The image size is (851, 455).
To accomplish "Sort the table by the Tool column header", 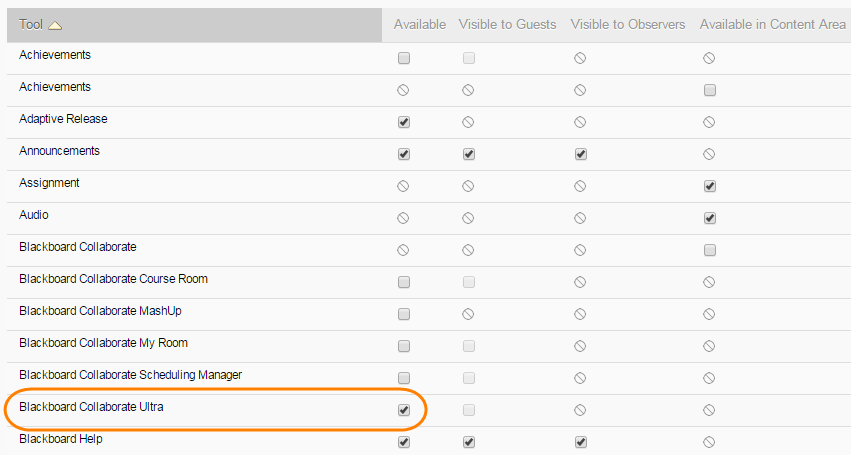I will (x=31, y=24).
